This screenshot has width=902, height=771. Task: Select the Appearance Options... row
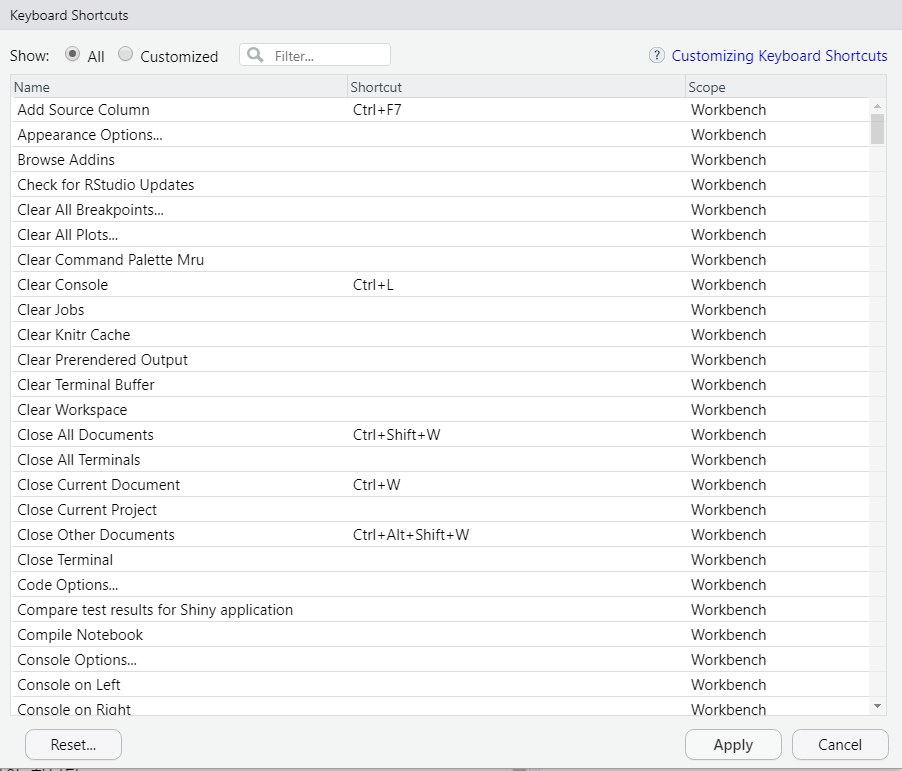(x=440, y=135)
